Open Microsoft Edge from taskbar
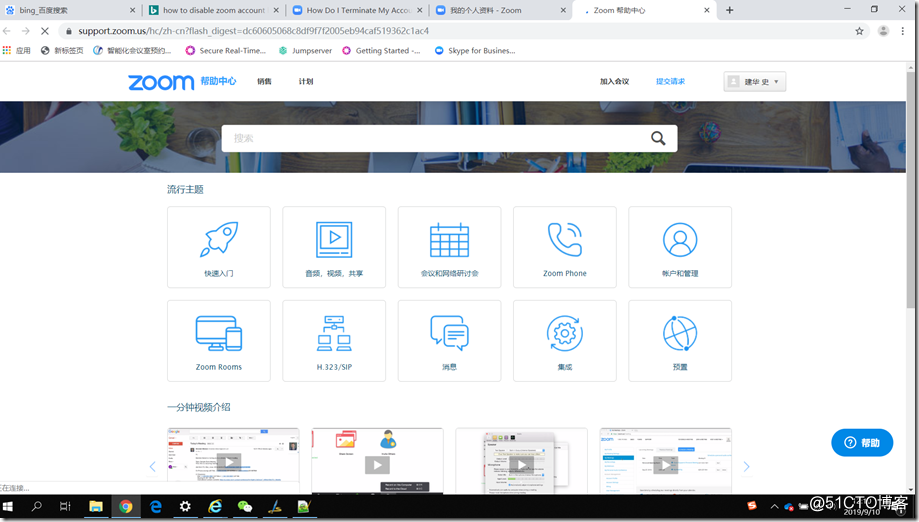Viewport: 919px width, 522px height. point(155,507)
